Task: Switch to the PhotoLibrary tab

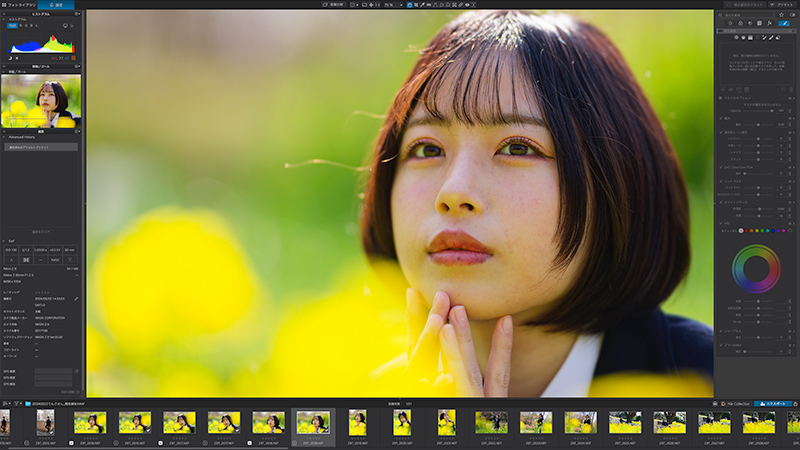Action: [18, 5]
